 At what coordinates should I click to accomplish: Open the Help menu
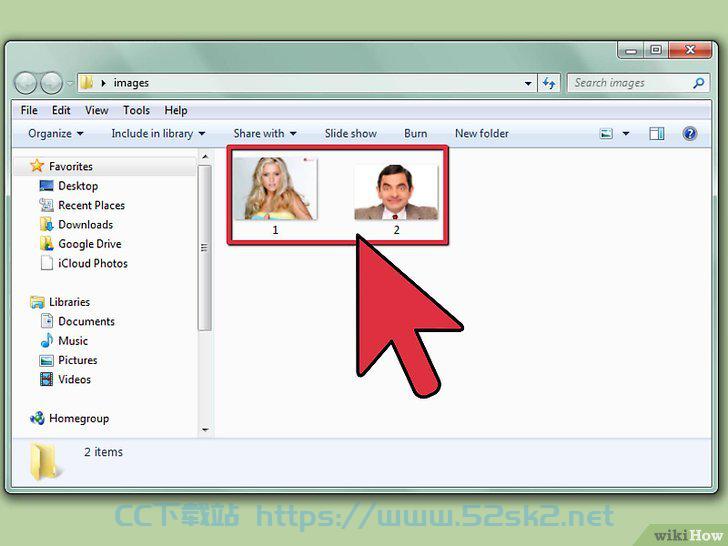pyautogui.click(x=176, y=110)
